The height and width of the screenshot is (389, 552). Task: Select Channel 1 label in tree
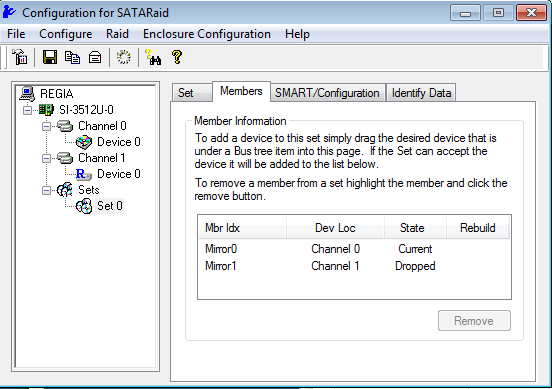(x=102, y=158)
